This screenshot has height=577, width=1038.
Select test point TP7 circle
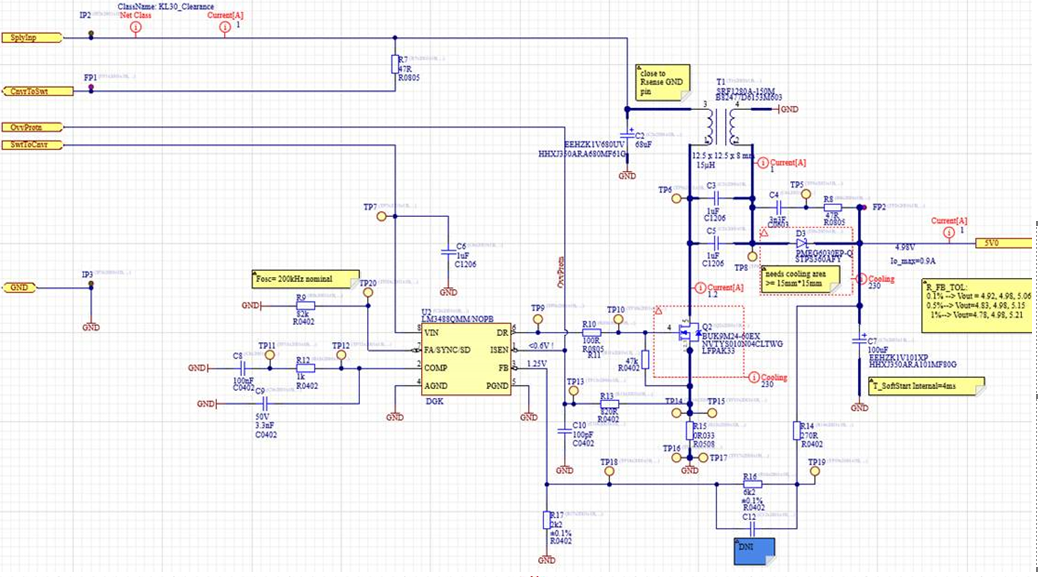click(x=381, y=216)
